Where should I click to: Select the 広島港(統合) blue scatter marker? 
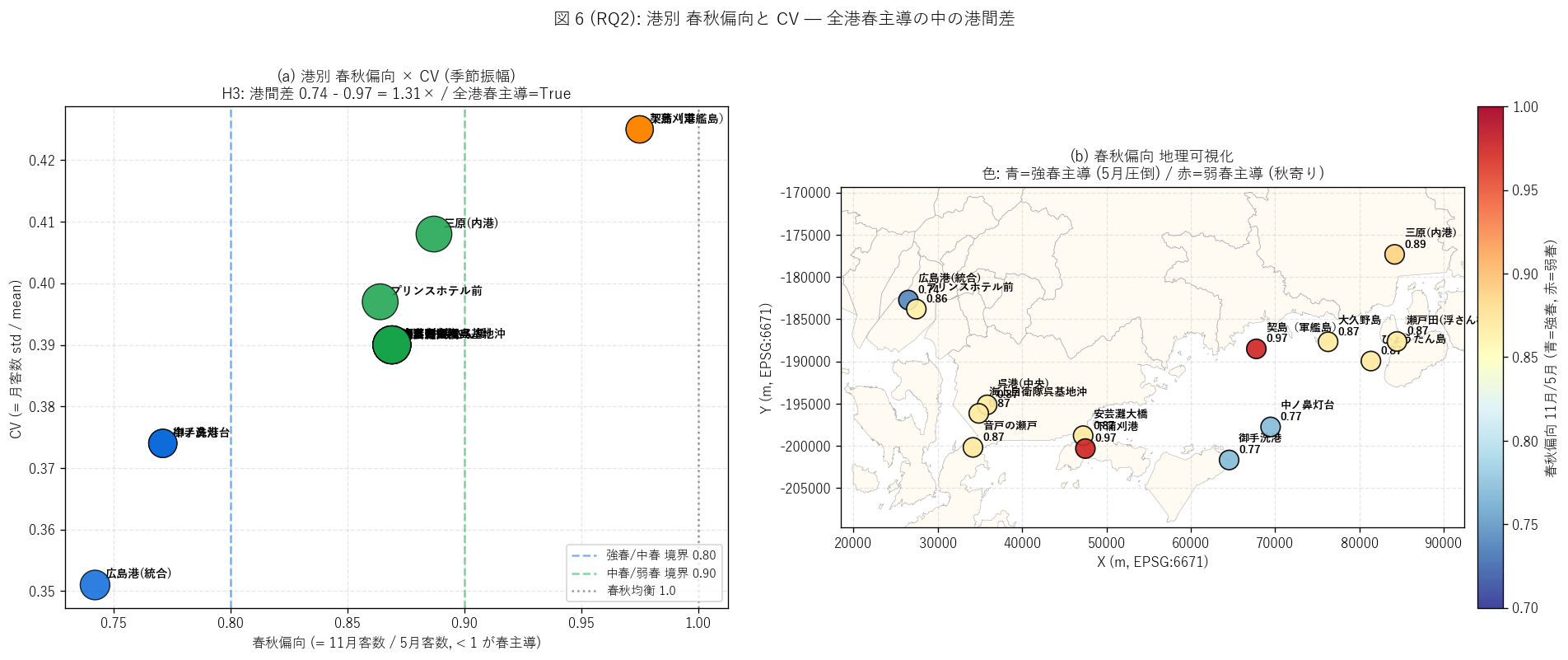point(95,585)
